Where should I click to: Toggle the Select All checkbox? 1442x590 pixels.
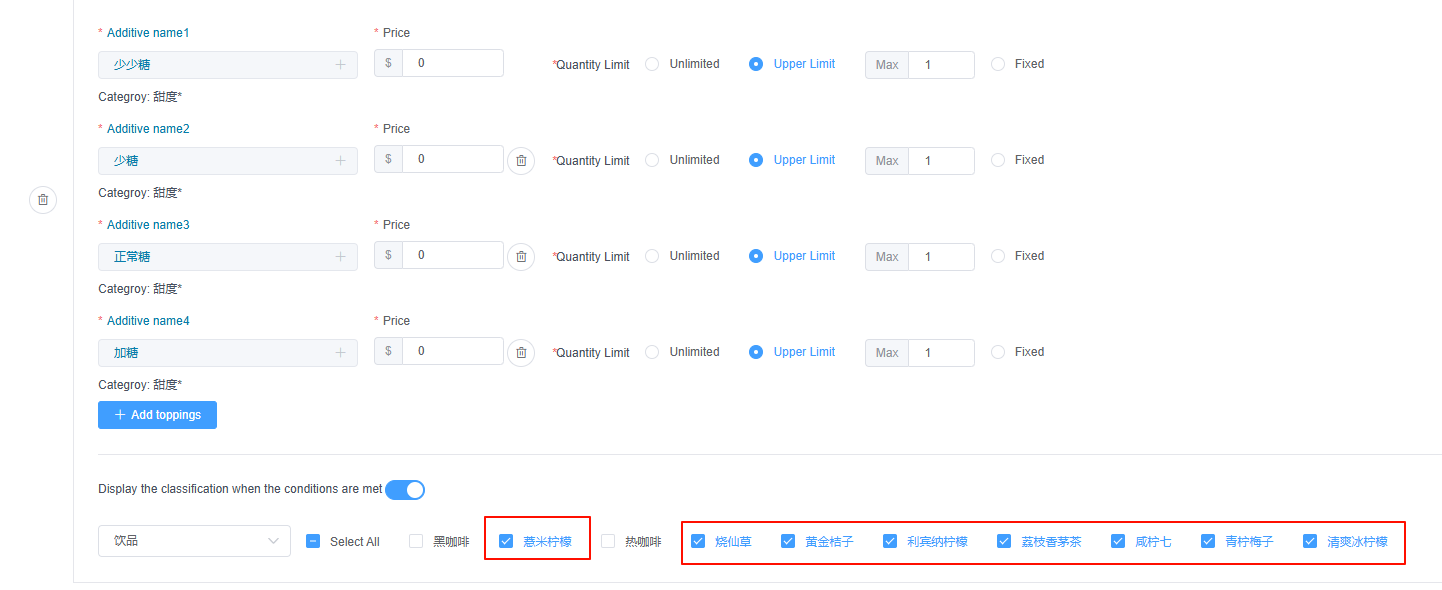click(313, 542)
